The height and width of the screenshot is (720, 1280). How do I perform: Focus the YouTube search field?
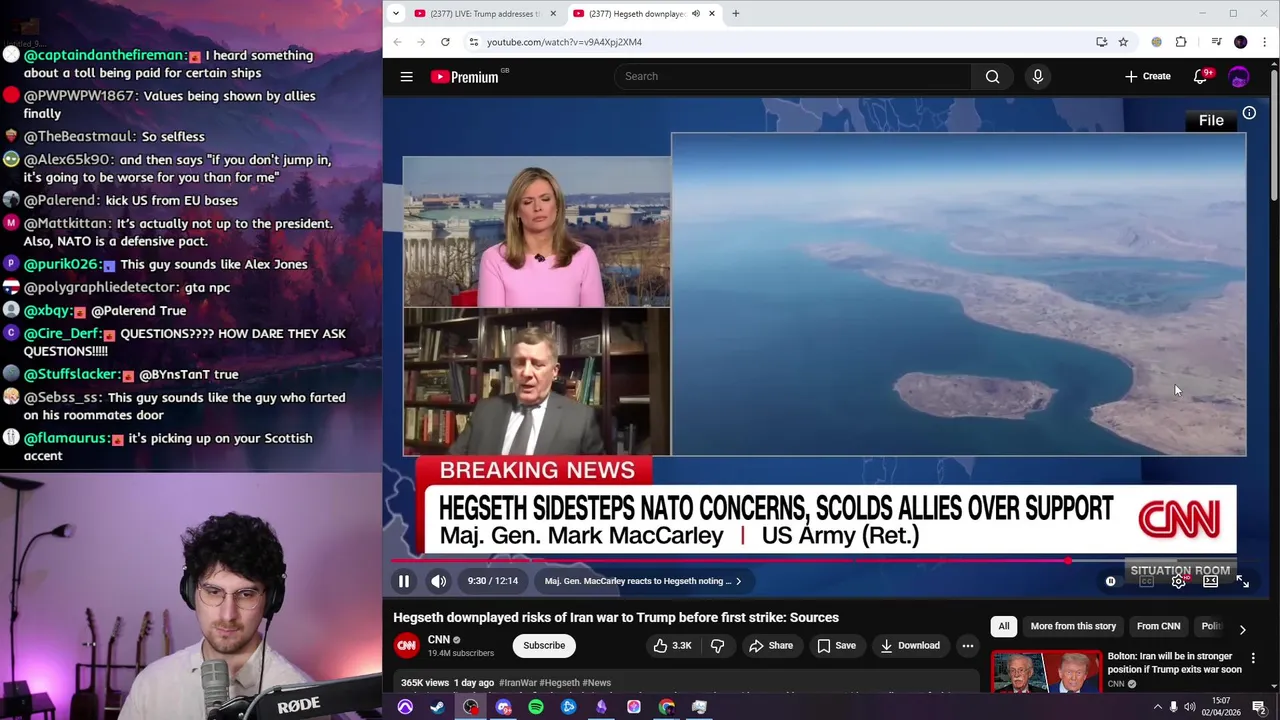tap(793, 76)
